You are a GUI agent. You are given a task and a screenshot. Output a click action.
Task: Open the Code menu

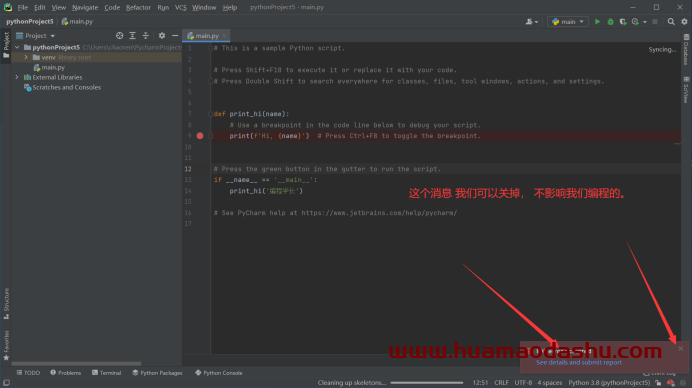(x=112, y=8)
